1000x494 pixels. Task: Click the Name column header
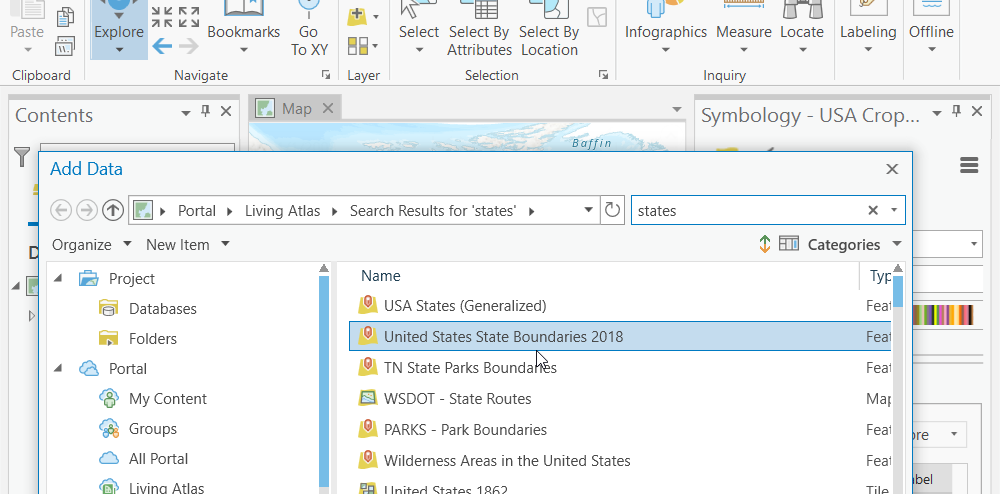click(x=381, y=276)
